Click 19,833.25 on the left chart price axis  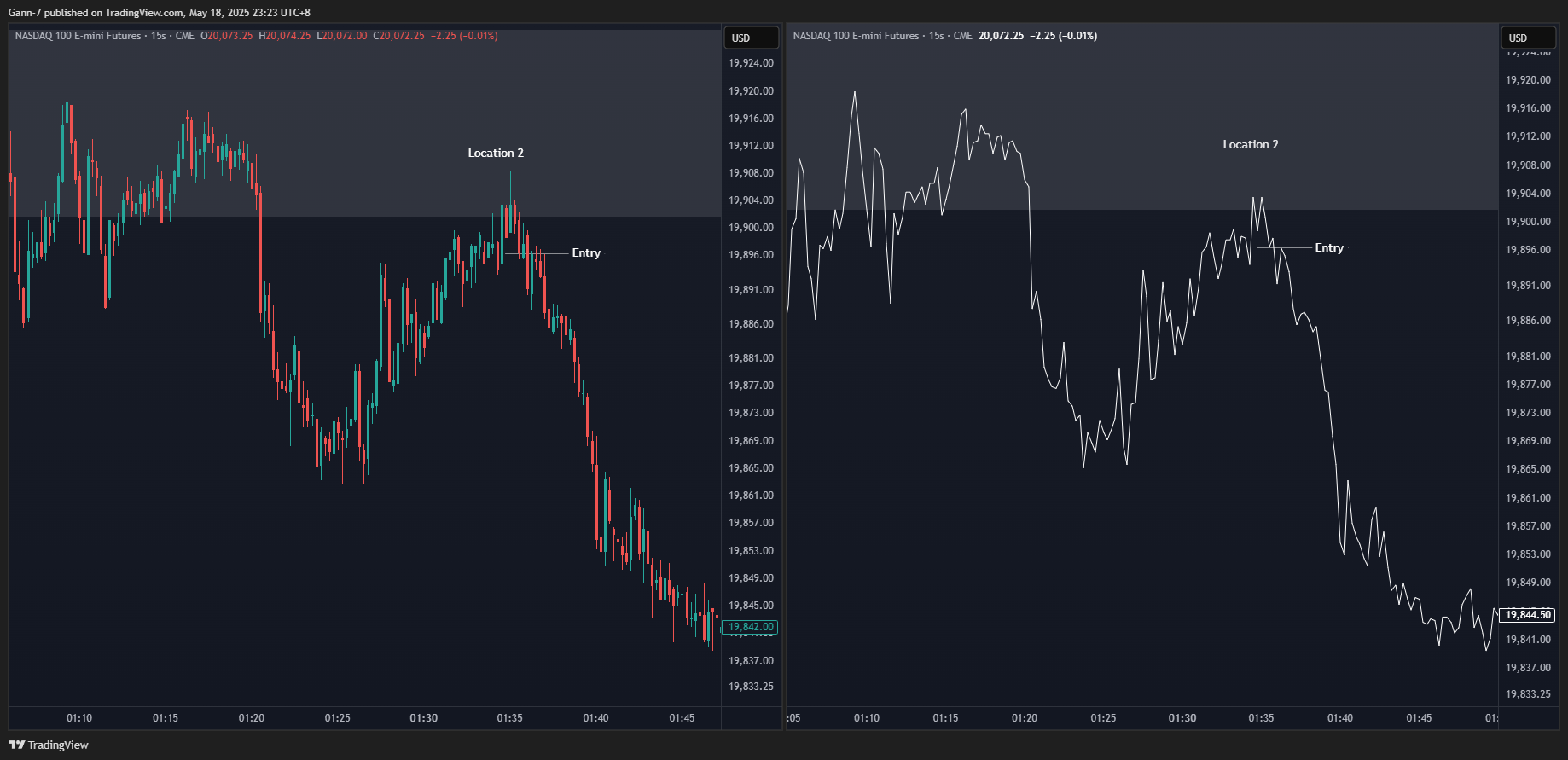pos(751,687)
